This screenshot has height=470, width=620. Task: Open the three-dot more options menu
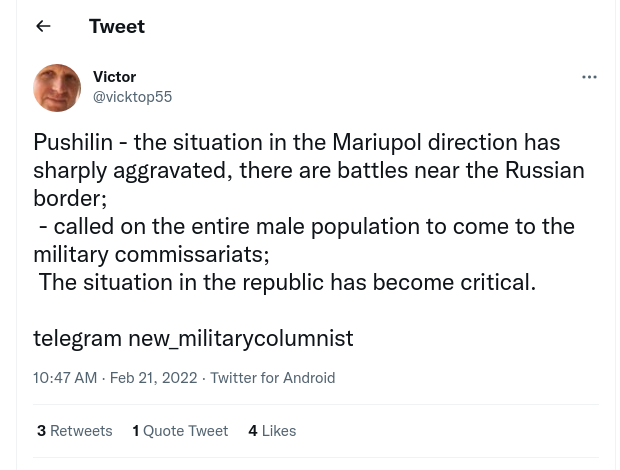pos(589,77)
